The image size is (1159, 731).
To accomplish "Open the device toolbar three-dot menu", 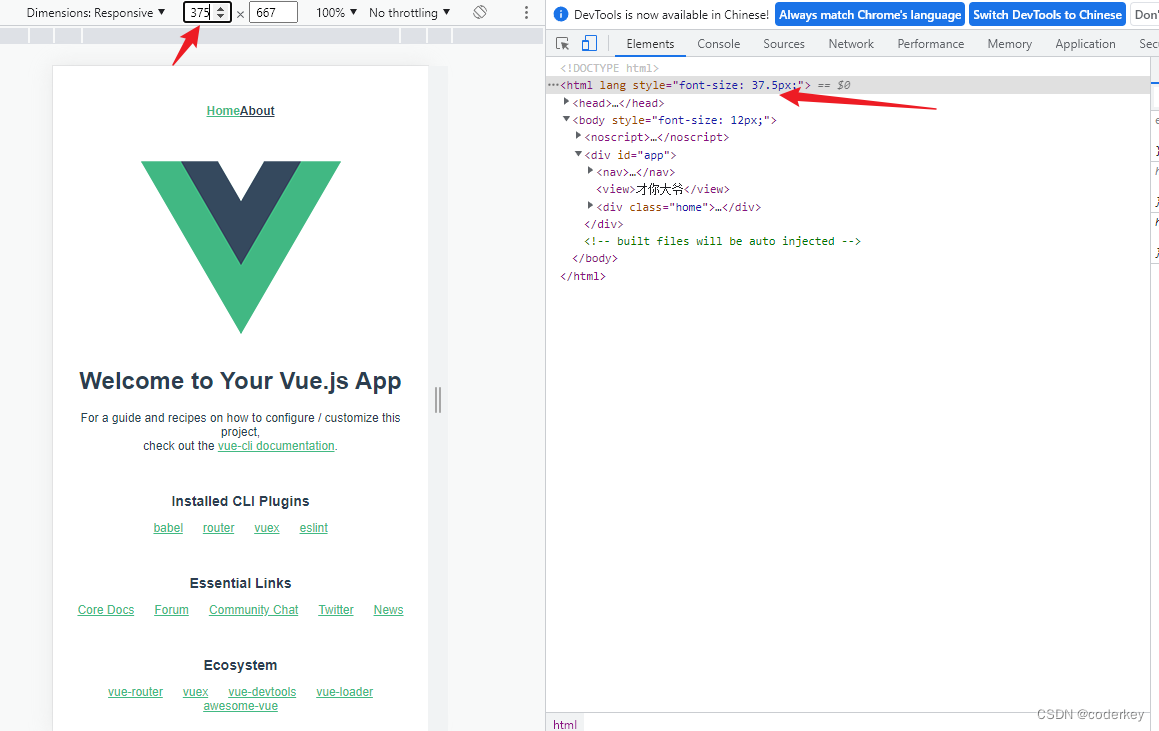I will (x=526, y=13).
